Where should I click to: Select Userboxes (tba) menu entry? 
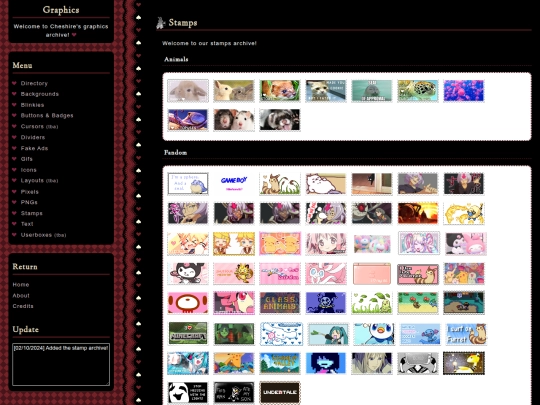43,235
